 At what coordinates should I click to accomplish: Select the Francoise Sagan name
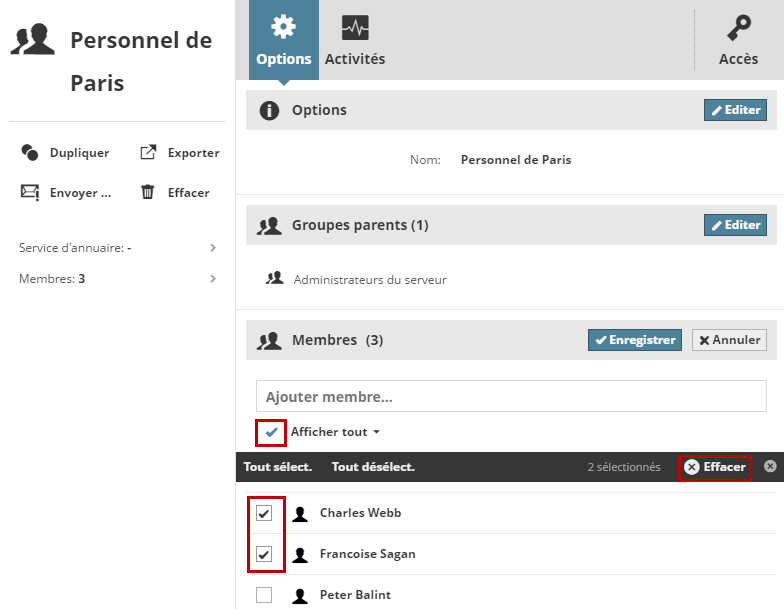click(368, 554)
